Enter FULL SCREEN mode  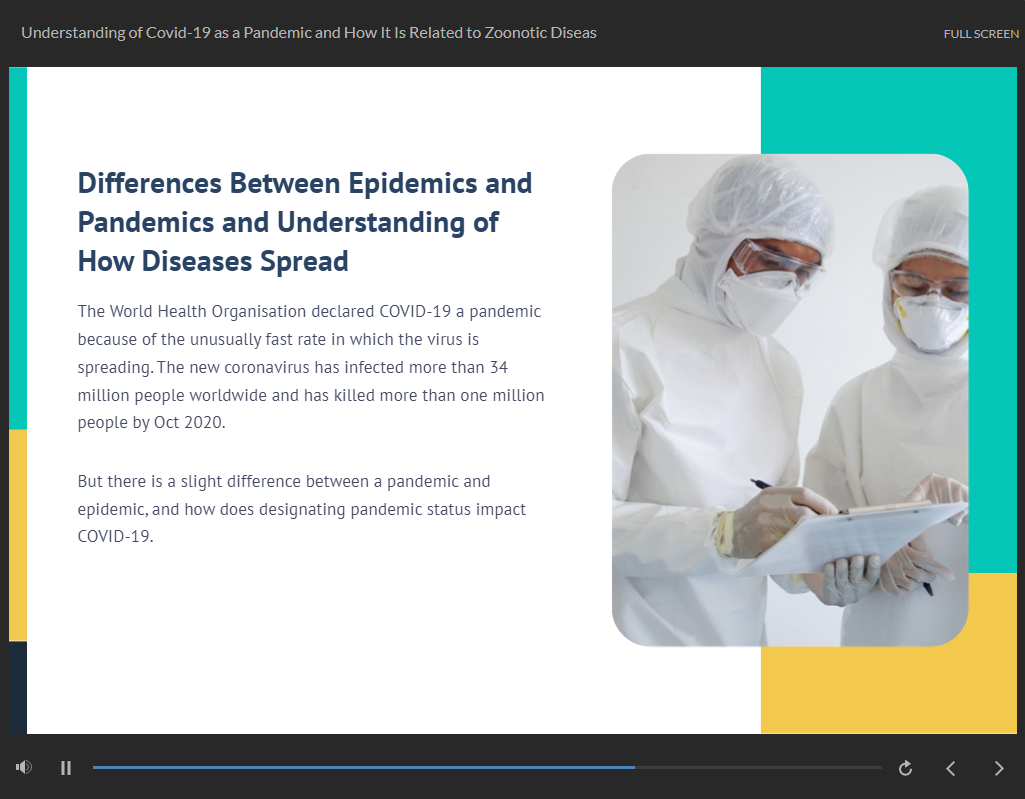coord(981,34)
